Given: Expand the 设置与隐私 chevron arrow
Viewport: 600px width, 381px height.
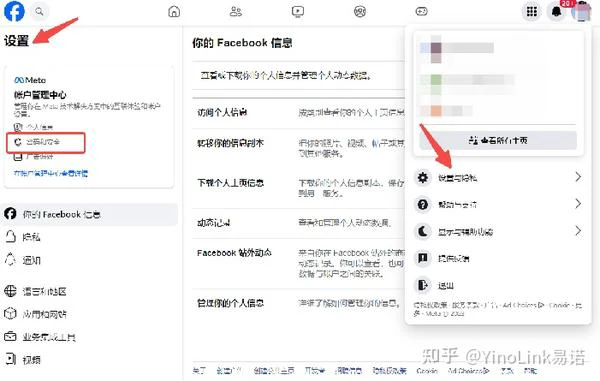Looking at the screenshot, I should tap(578, 177).
